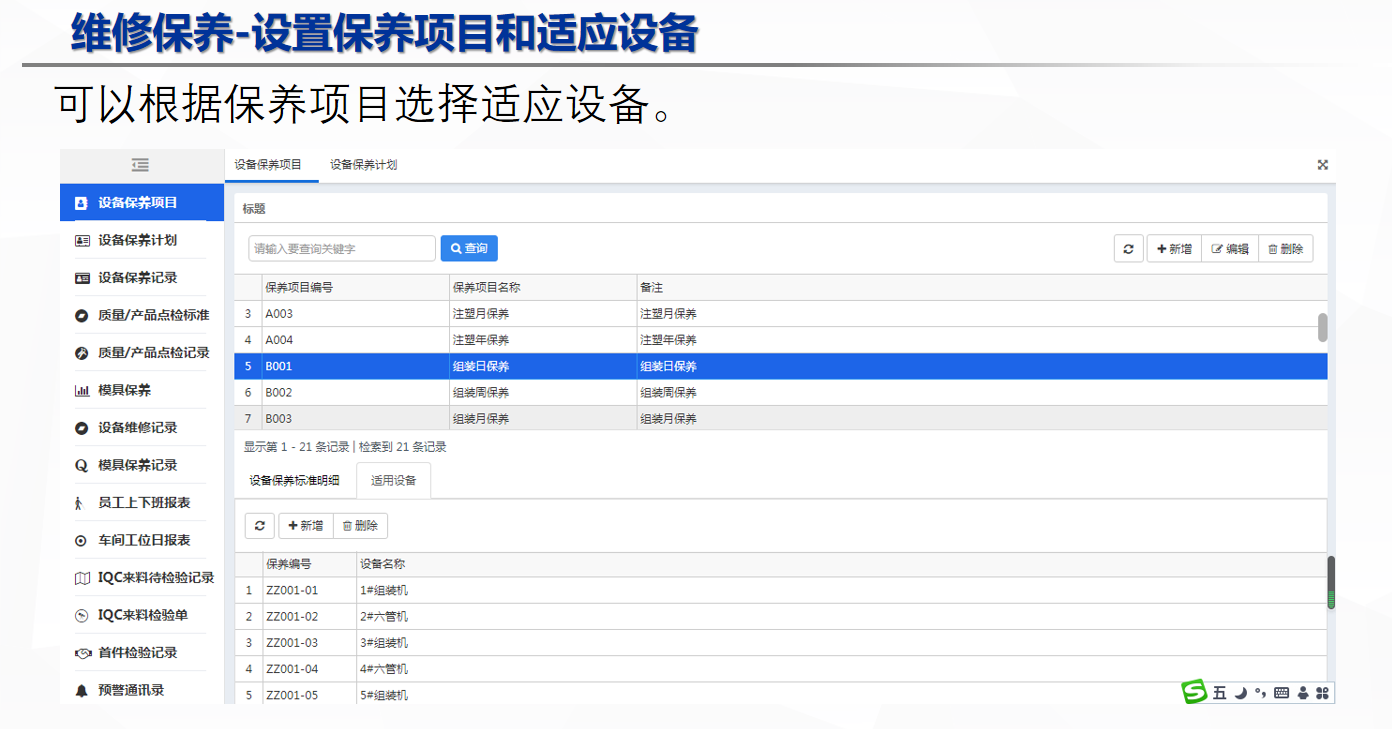Click 删除 in the upper toolbar
This screenshot has width=1392, height=729.
[x=1285, y=249]
